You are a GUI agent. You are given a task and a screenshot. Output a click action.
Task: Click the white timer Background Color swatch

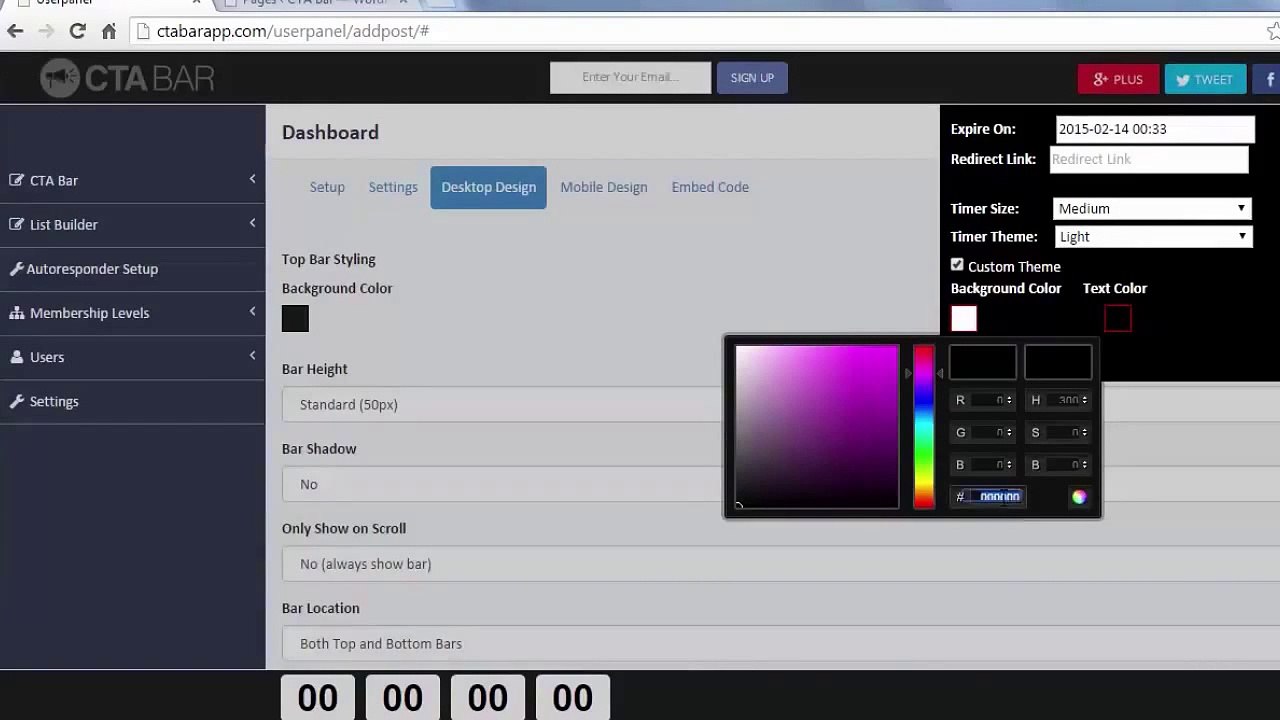point(964,318)
